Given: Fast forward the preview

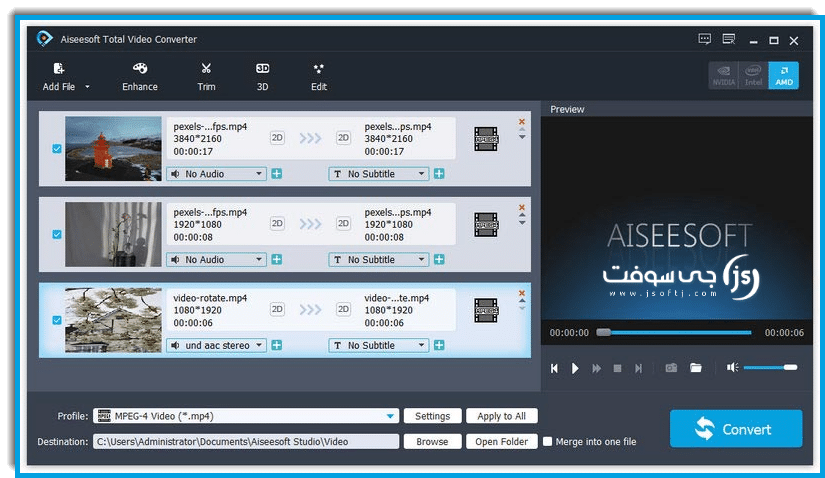Looking at the screenshot, I should coord(596,369).
